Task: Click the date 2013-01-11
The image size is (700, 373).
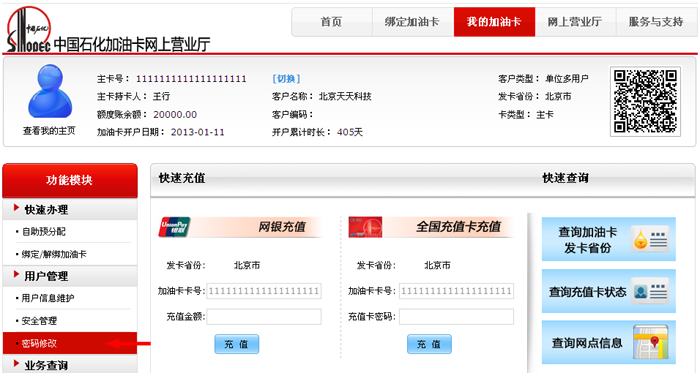Action: 197,133
